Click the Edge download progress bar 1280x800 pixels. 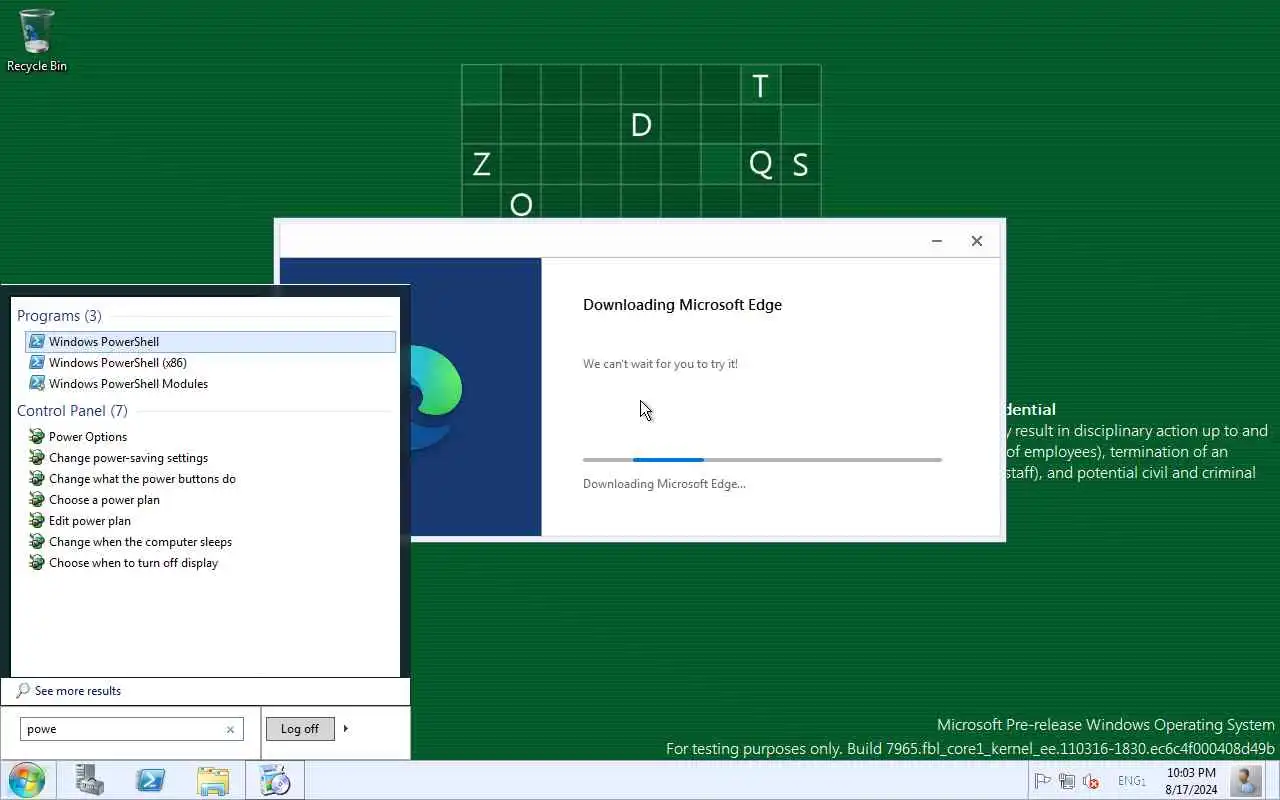(762, 460)
